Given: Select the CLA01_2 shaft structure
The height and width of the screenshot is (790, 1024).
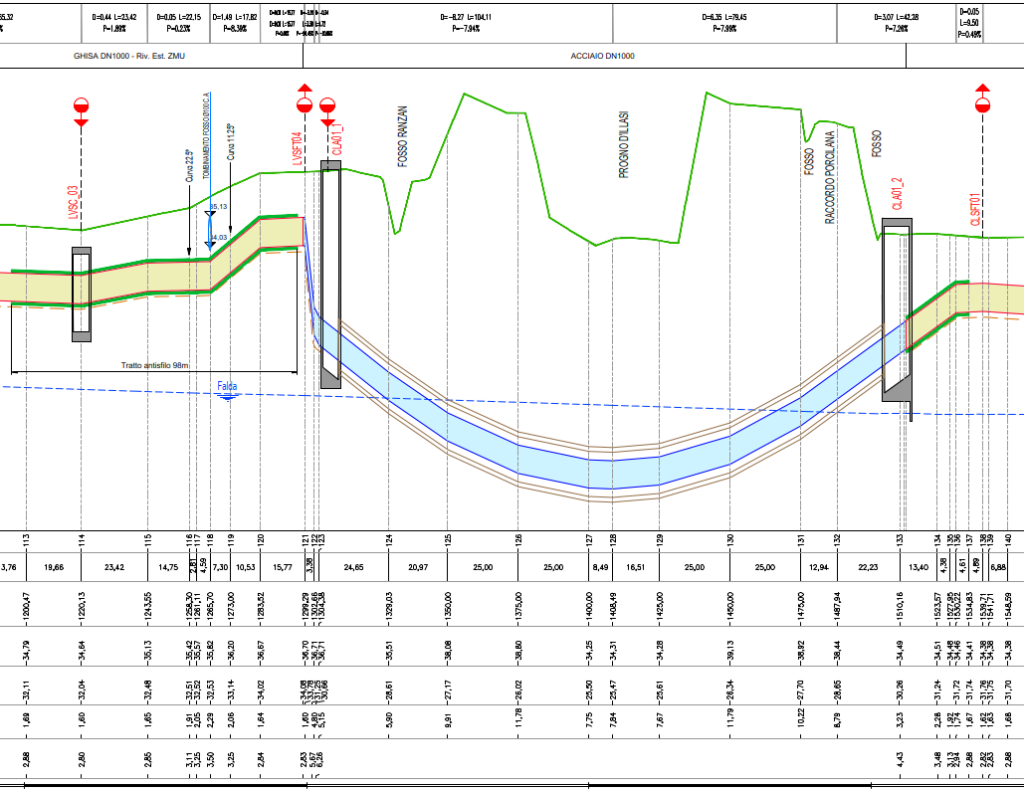Looking at the screenshot, I should pos(896,313).
